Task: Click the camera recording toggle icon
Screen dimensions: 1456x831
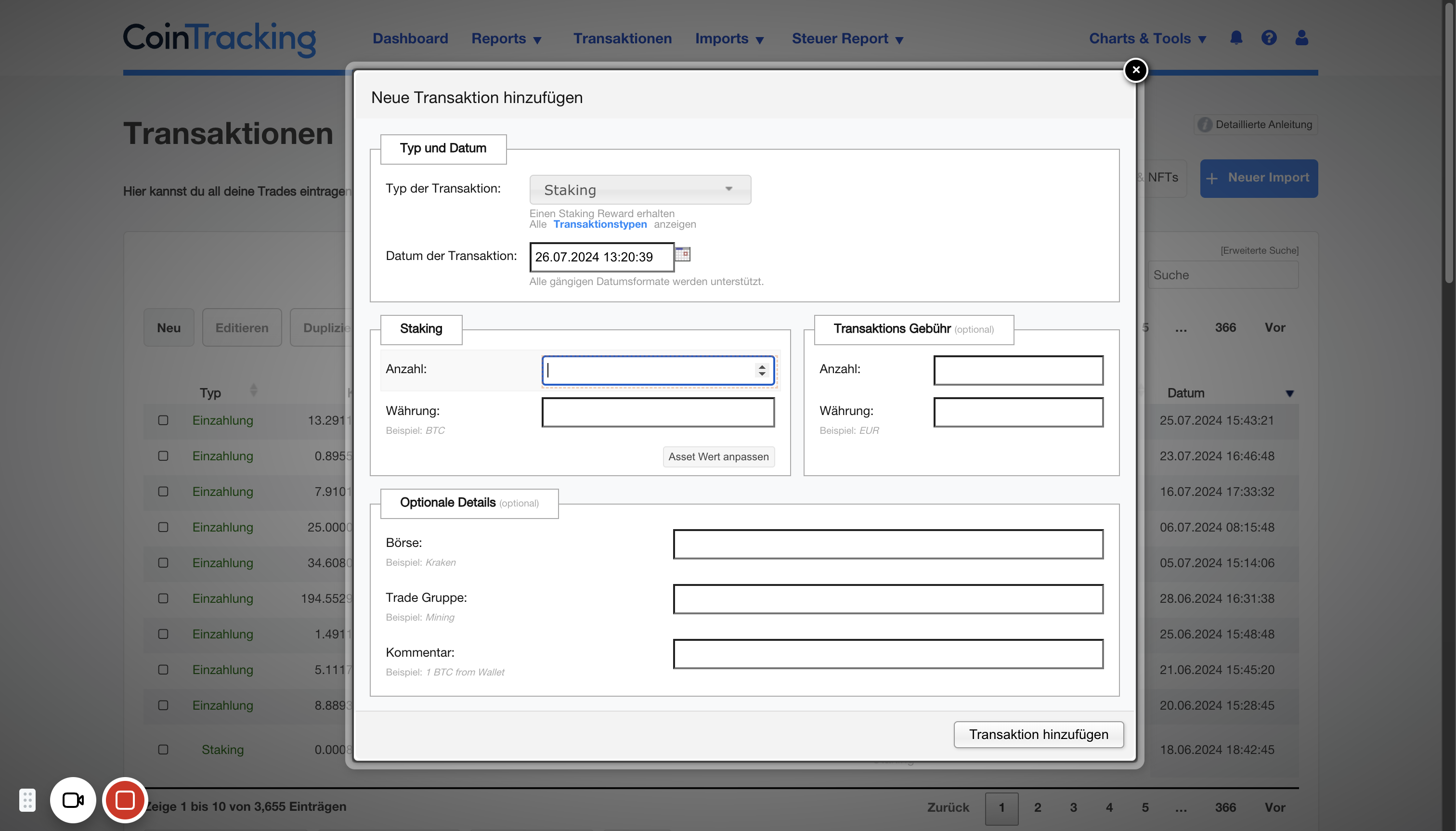Action: (73, 800)
